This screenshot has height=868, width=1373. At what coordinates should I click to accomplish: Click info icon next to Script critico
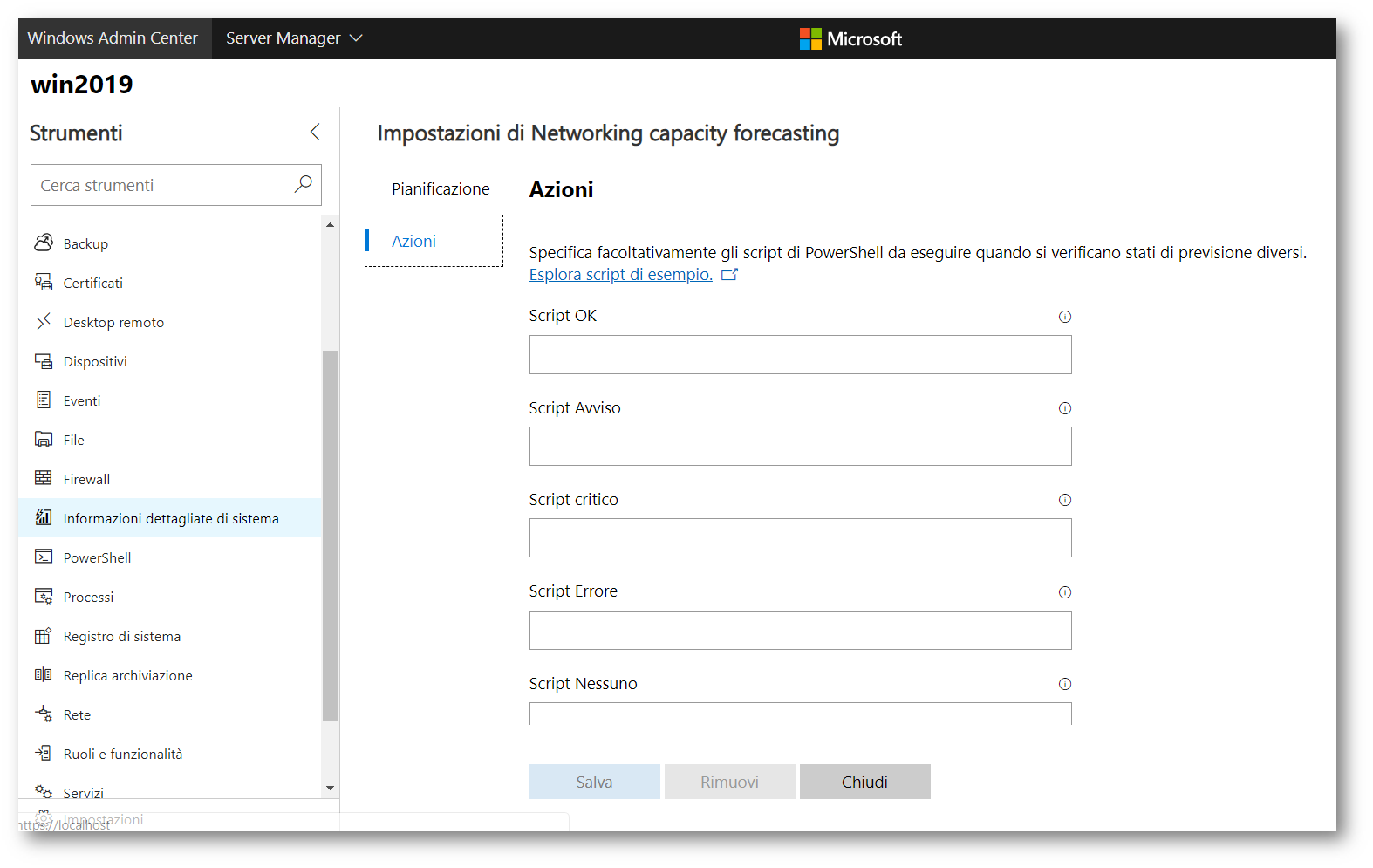pos(1065,500)
